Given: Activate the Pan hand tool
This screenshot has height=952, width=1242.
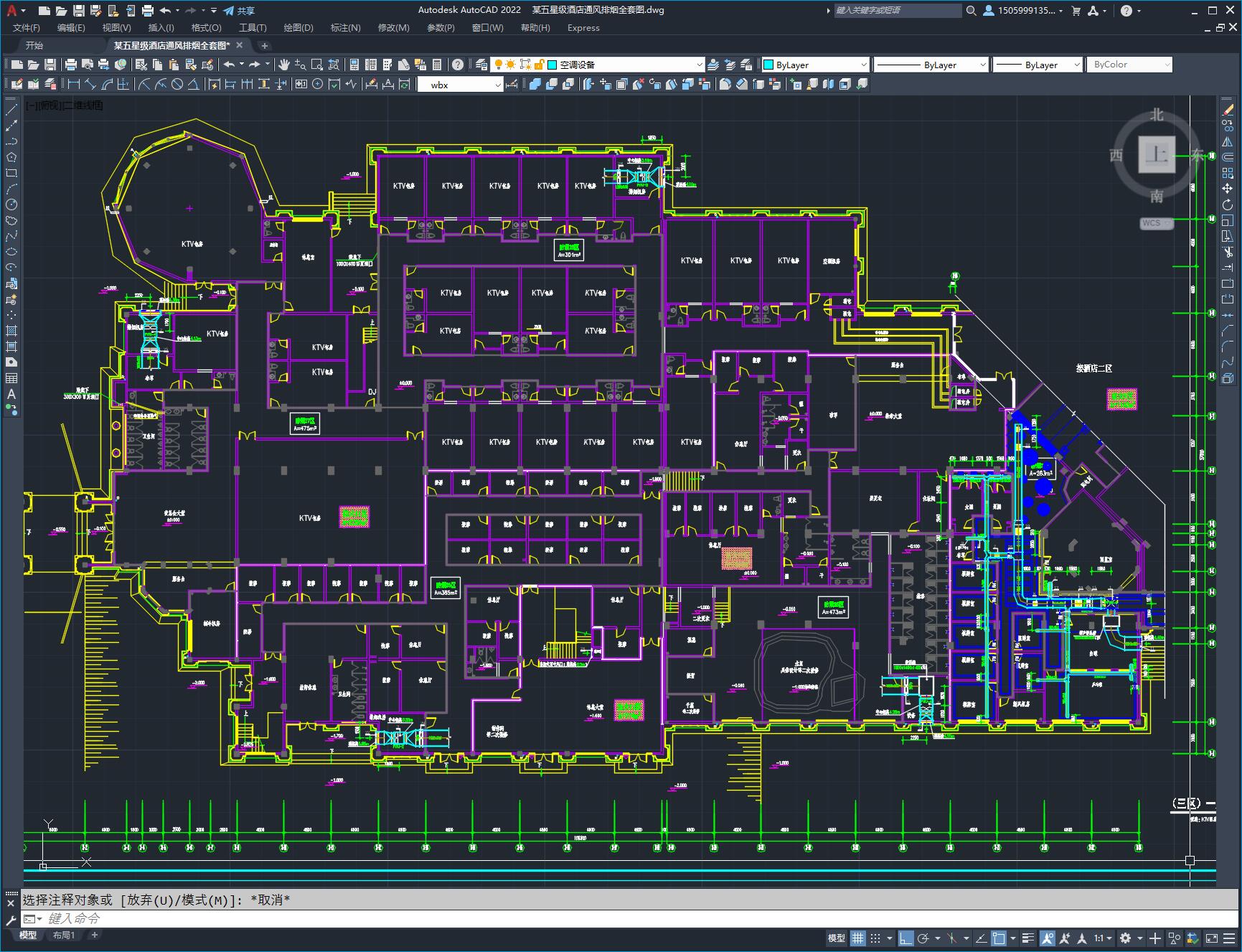Looking at the screenshot, I should [x=284, y=65].
